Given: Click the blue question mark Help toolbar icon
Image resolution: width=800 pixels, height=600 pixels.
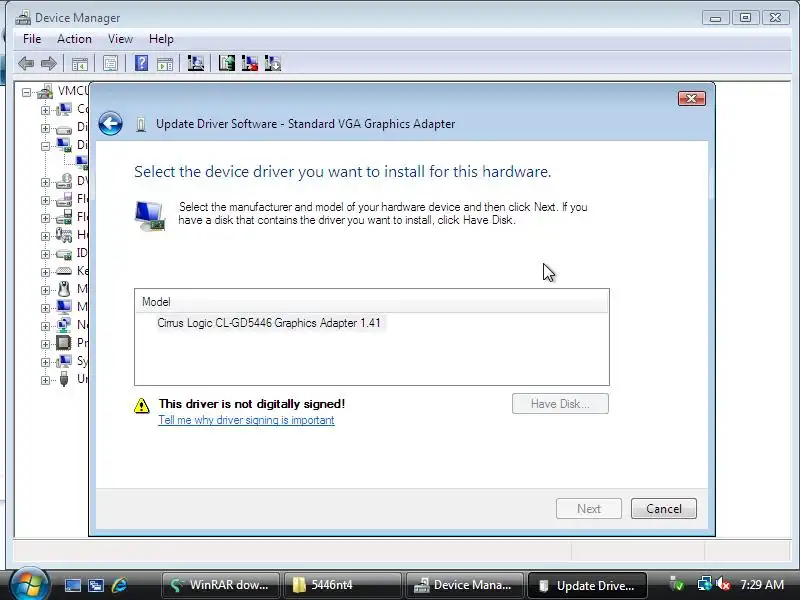Looking at the screenshot, I should point(141,63).
